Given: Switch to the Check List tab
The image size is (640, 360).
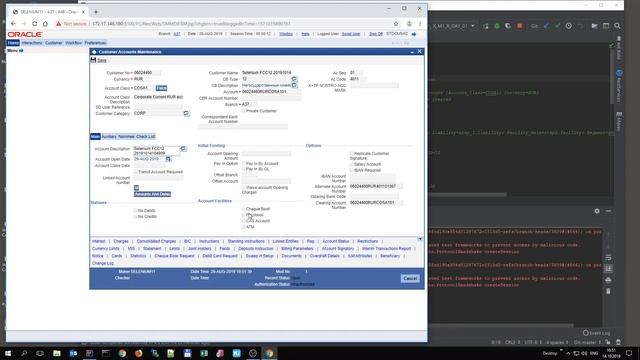Looking at the screenshot, I should (145, 136).
